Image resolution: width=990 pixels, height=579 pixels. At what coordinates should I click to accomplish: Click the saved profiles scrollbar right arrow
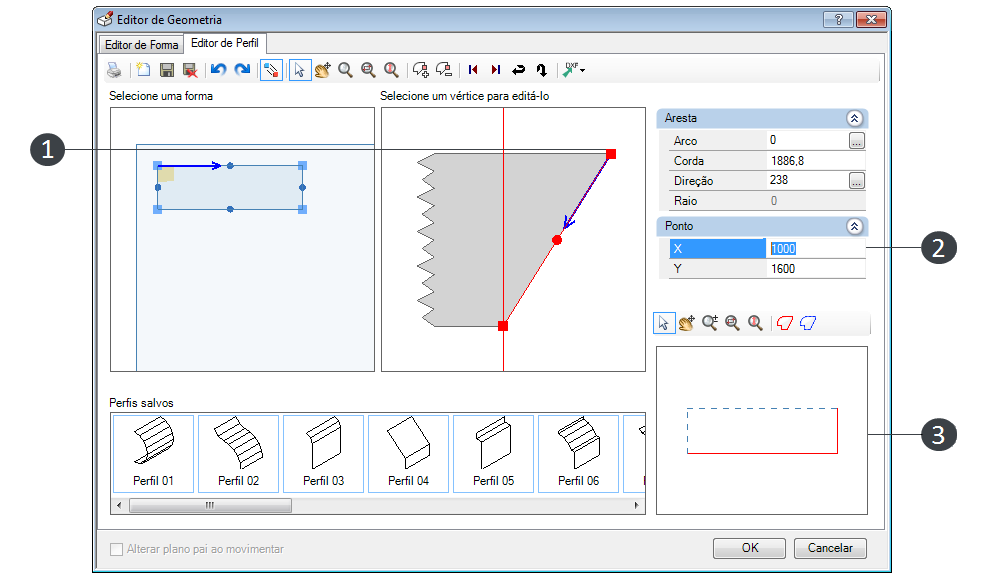(636, 505)
